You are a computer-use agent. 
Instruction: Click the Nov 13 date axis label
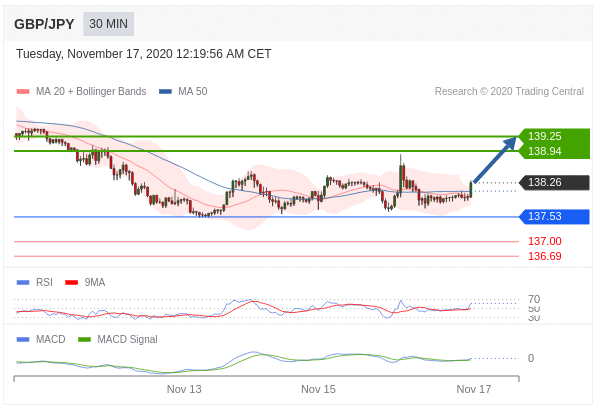coord(184,389)
